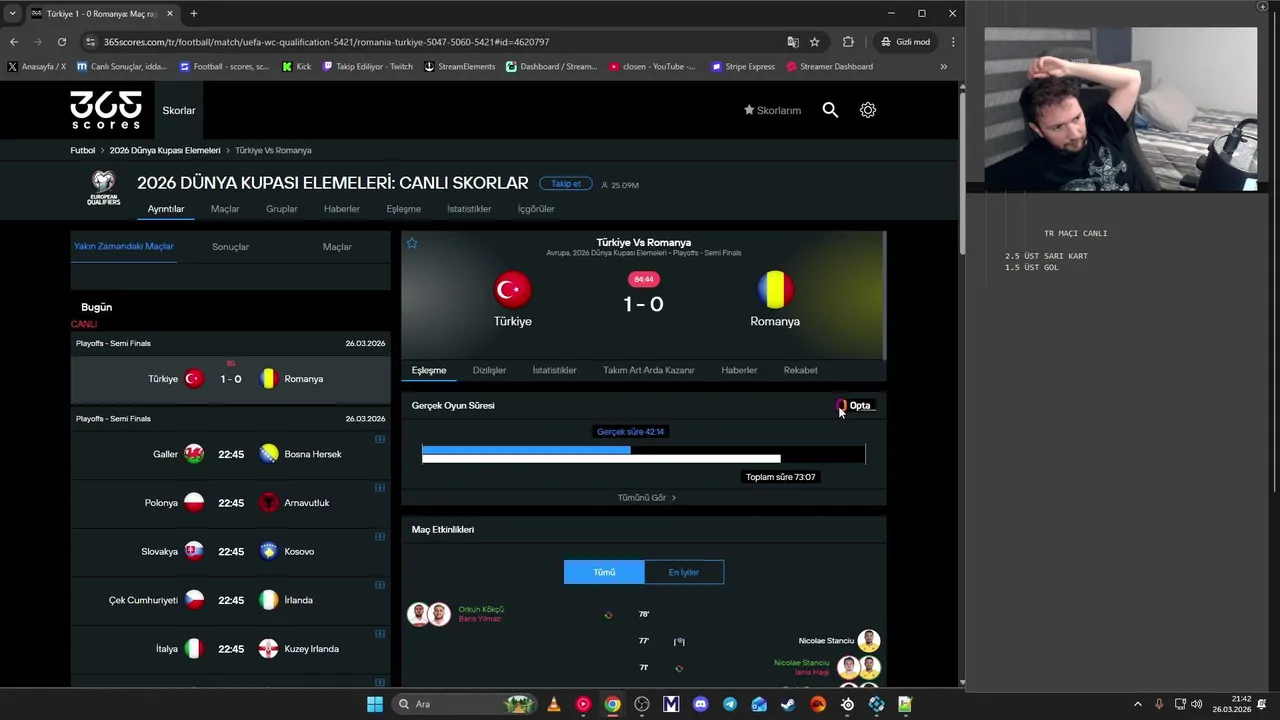Click the 84:44 live minute badge
1280x720 pixels.
pos(643,279)
